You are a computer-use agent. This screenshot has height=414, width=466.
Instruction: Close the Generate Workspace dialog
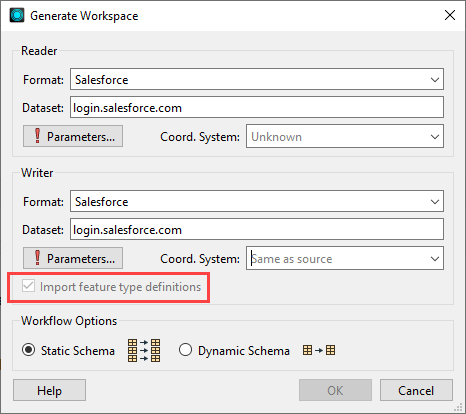tap(450, 15)
